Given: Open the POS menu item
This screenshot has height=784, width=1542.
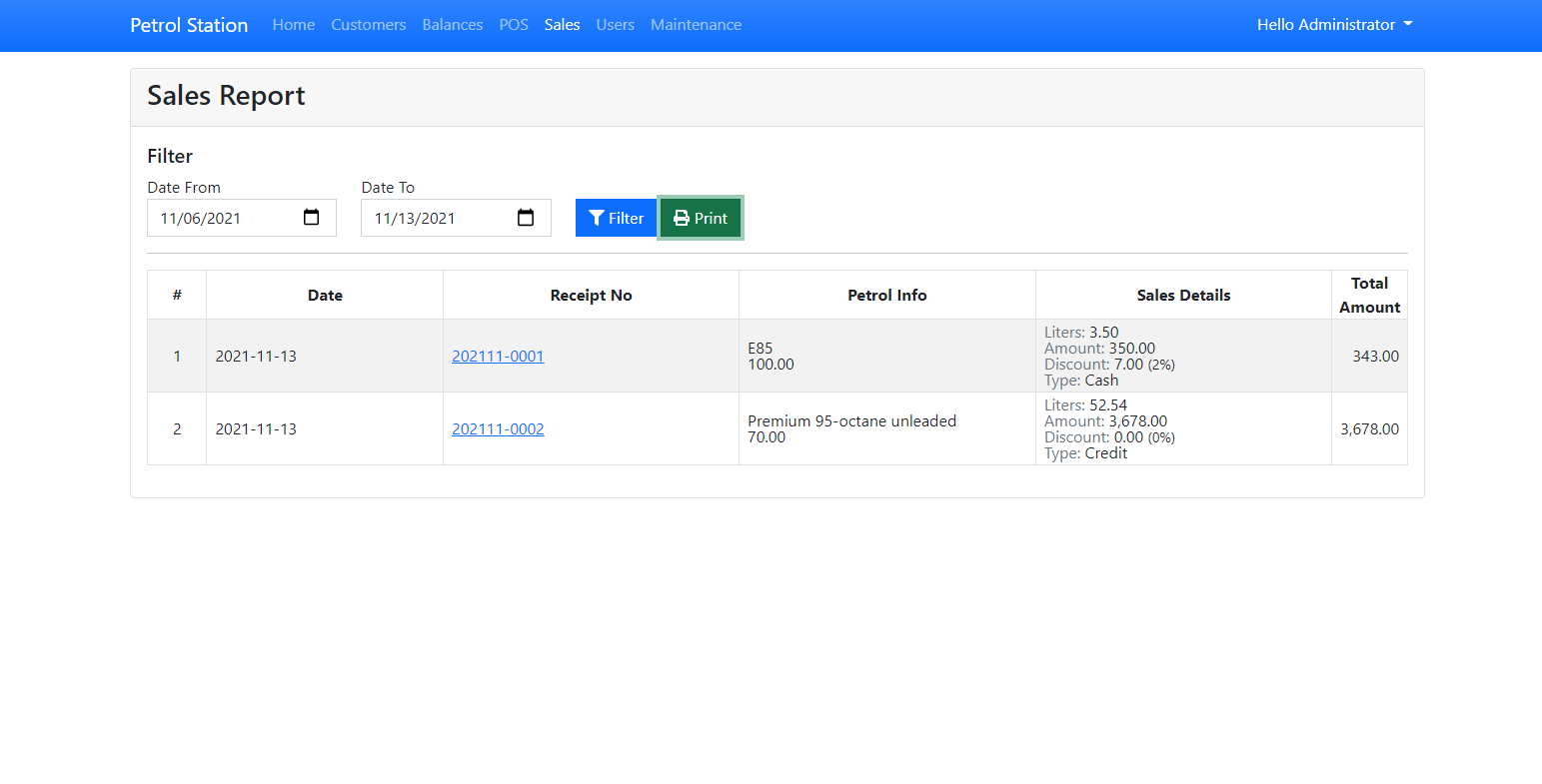Looking at the screenshot, I should click(x=514, y=25).
